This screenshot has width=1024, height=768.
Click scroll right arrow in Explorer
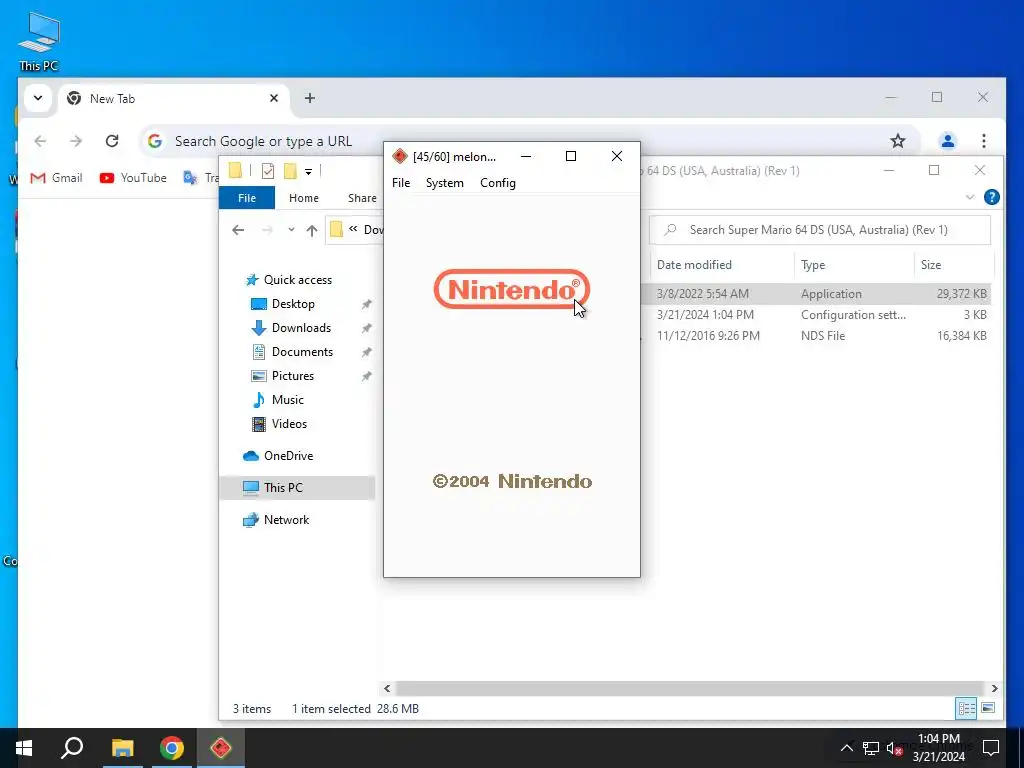tap(995, 688)
